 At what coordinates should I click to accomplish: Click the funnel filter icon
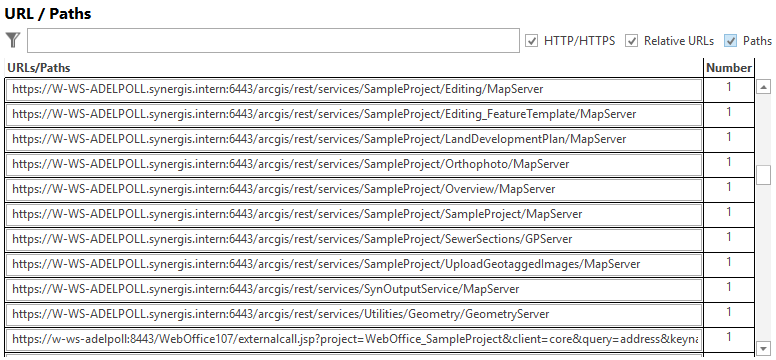coord(13,40)
